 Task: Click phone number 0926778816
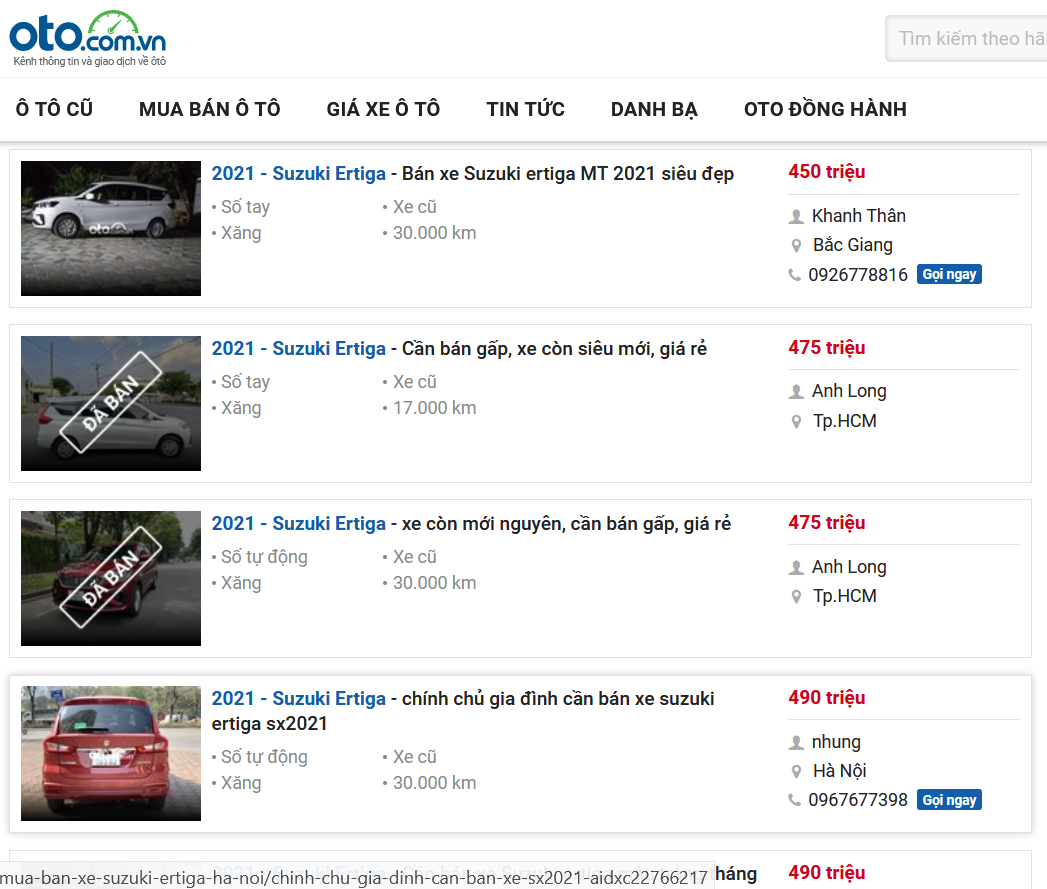click(x=858, y=275)
